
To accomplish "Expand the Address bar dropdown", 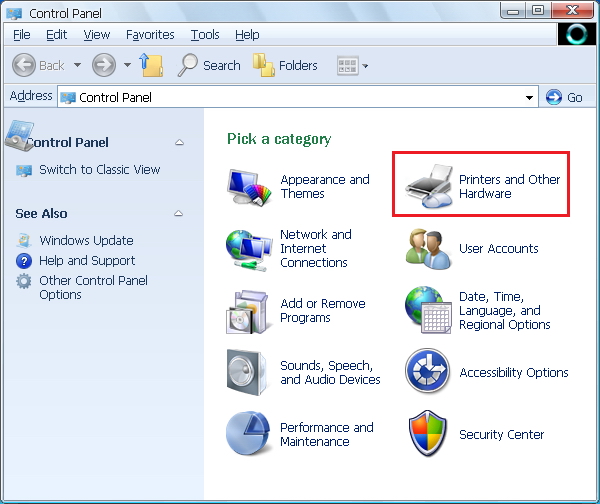I will click(x=529, y=98).
